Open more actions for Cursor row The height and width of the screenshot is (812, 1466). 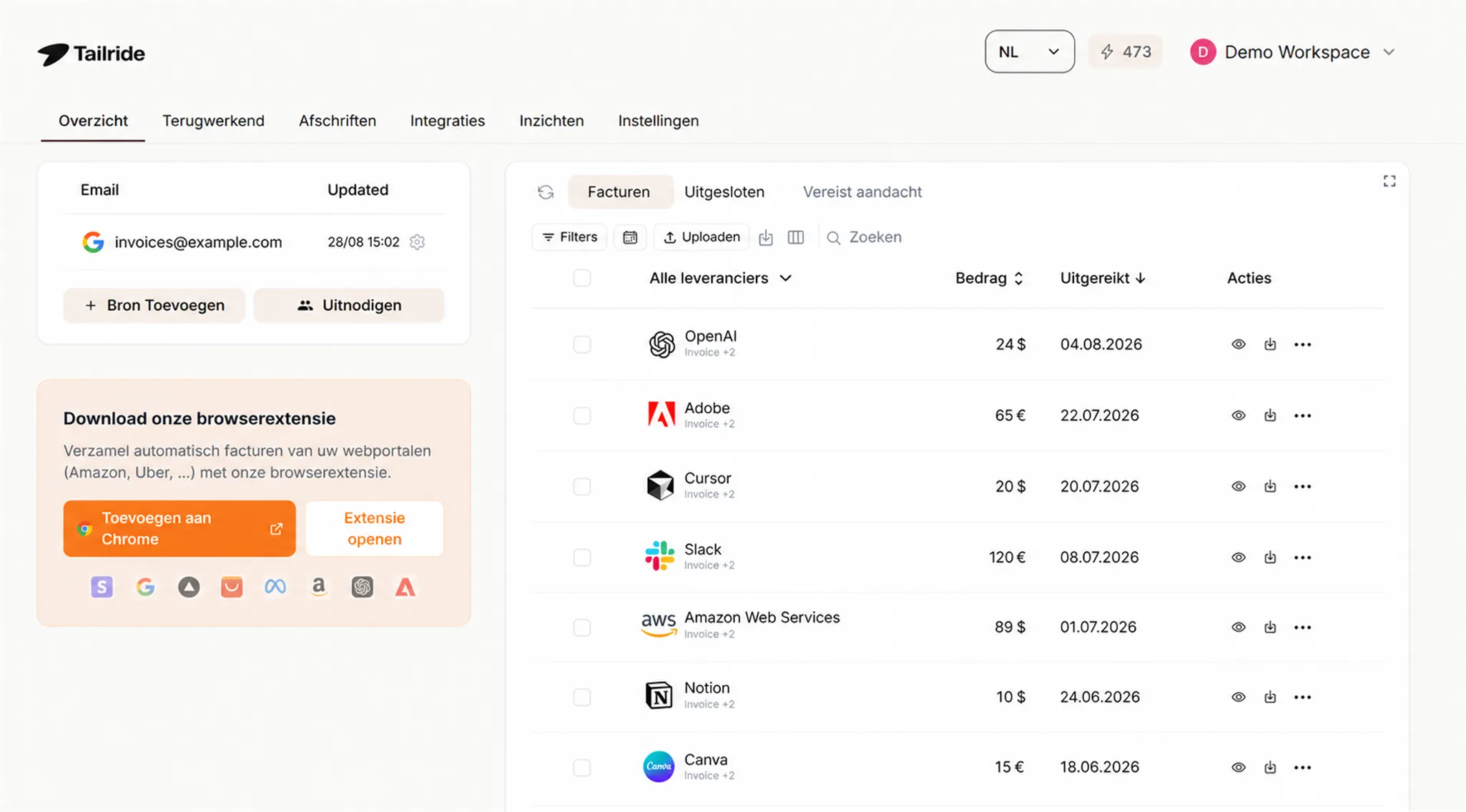coord(1303,486)
